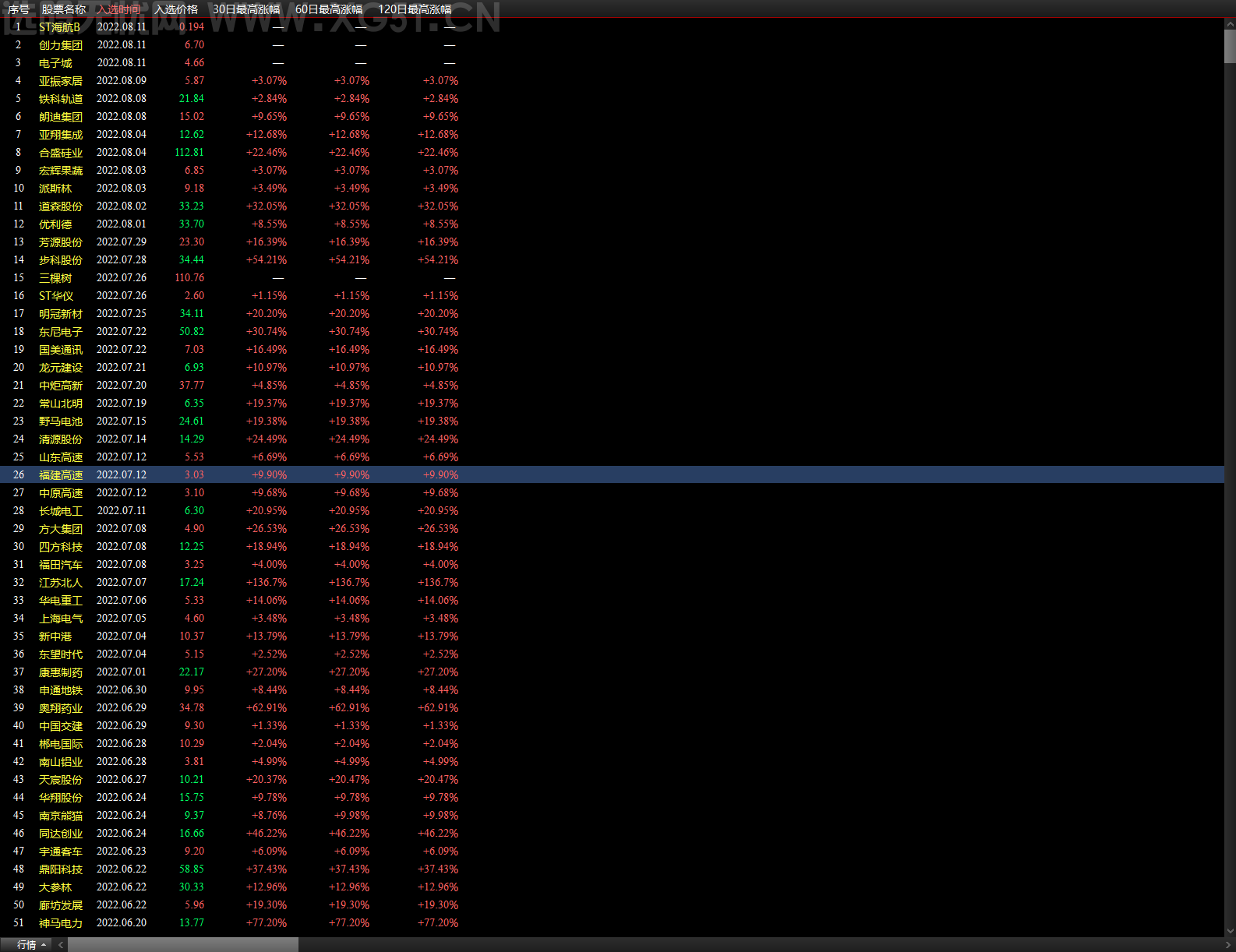Sort by the 股票名称 column header
1236x952 pixels.
point(64,9)
